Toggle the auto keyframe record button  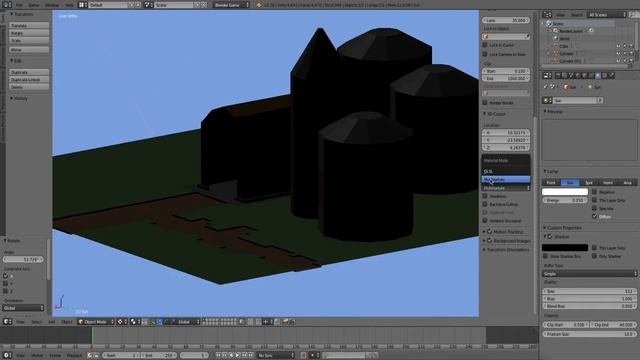303,356
